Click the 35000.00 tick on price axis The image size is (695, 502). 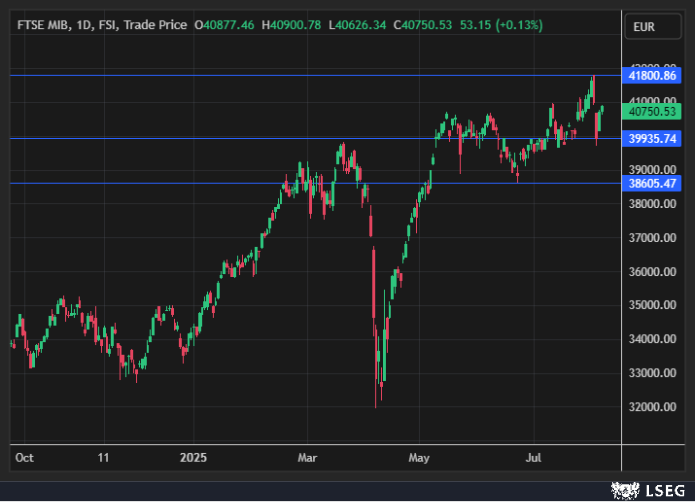click(652, 305)
